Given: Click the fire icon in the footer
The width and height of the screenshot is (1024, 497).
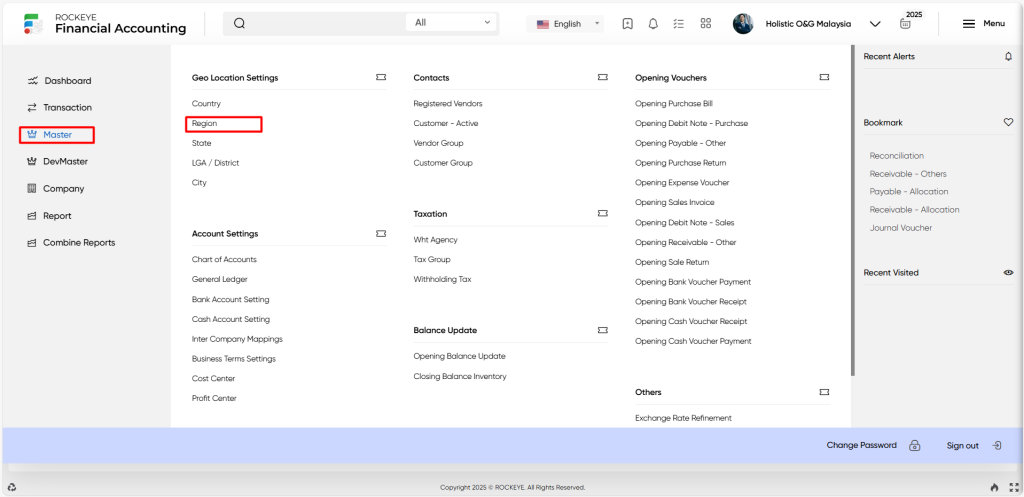Looking at the screenshot, I should [x=995, y=487].
